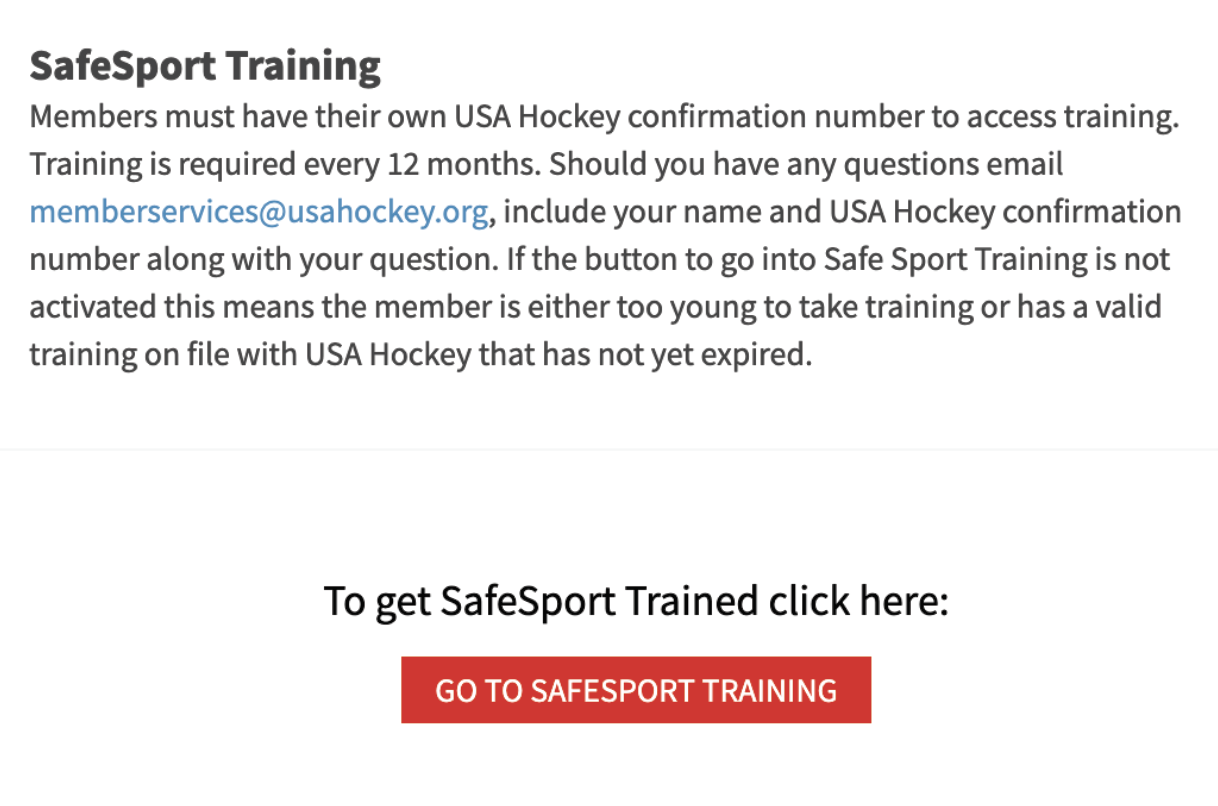Viewport: 1218px width, 806px height.
Task: Click the word "SafeSport" in the heading
Action: [x=122, y=66]
